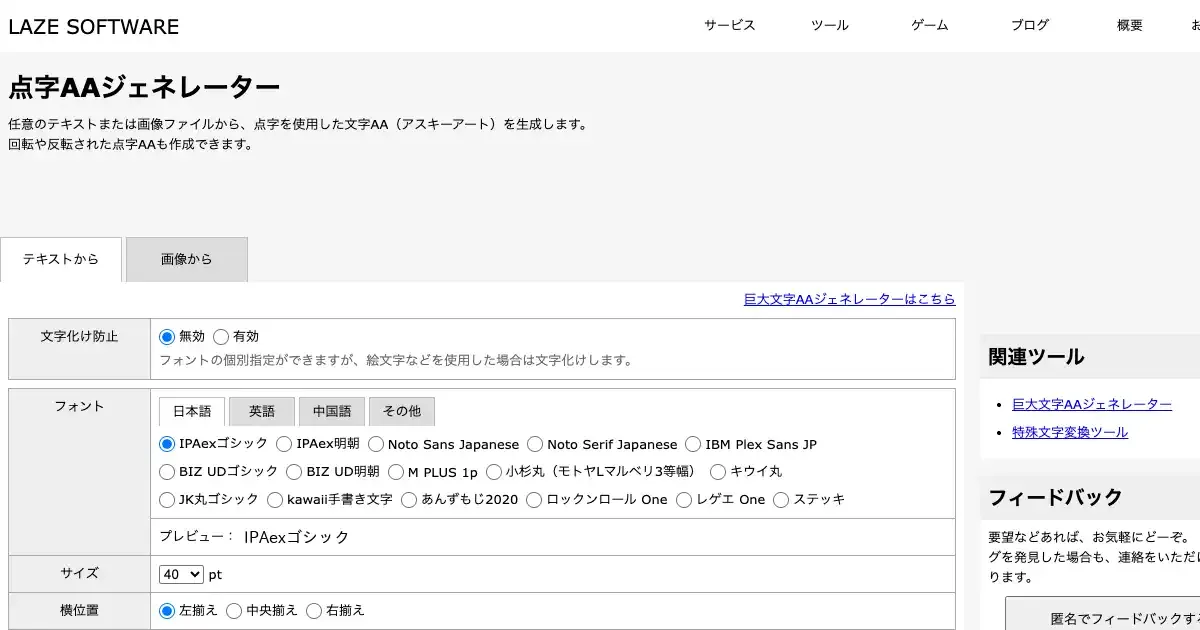This screenshot has width=1200, height=630.
Task: Pick the M PLUS 1p font
Action: [396, 472]
